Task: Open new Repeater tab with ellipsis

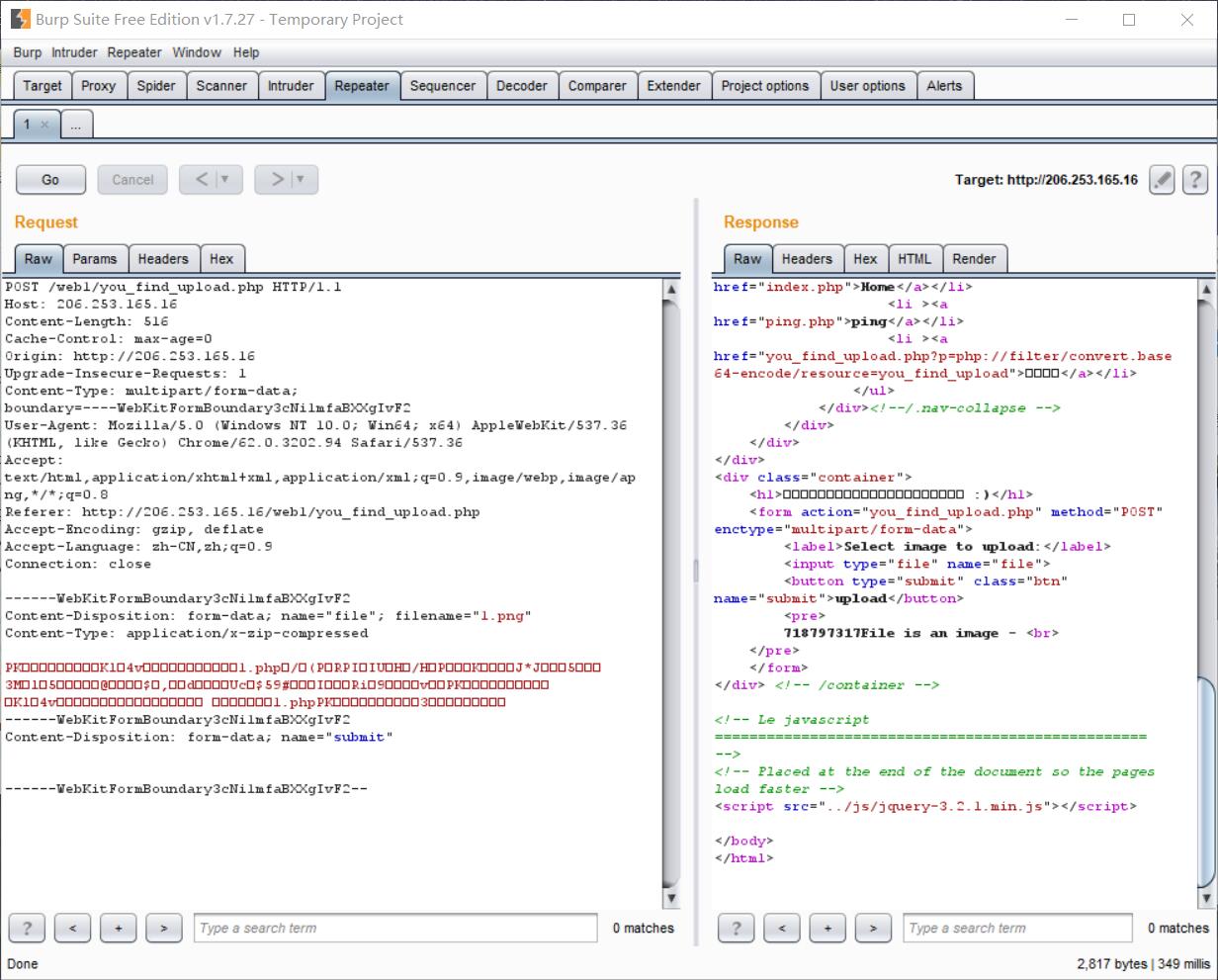Action: click(x=76, y=125)
